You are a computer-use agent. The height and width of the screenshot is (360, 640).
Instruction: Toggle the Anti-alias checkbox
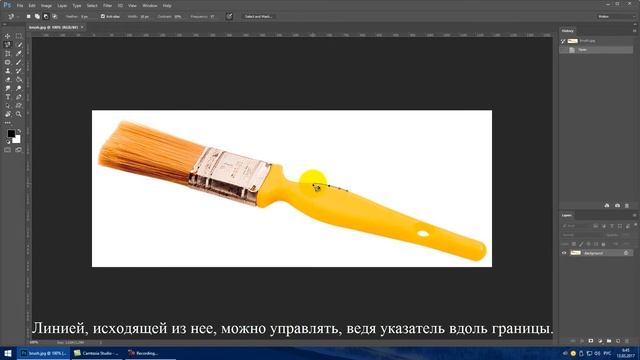point(103,16)
